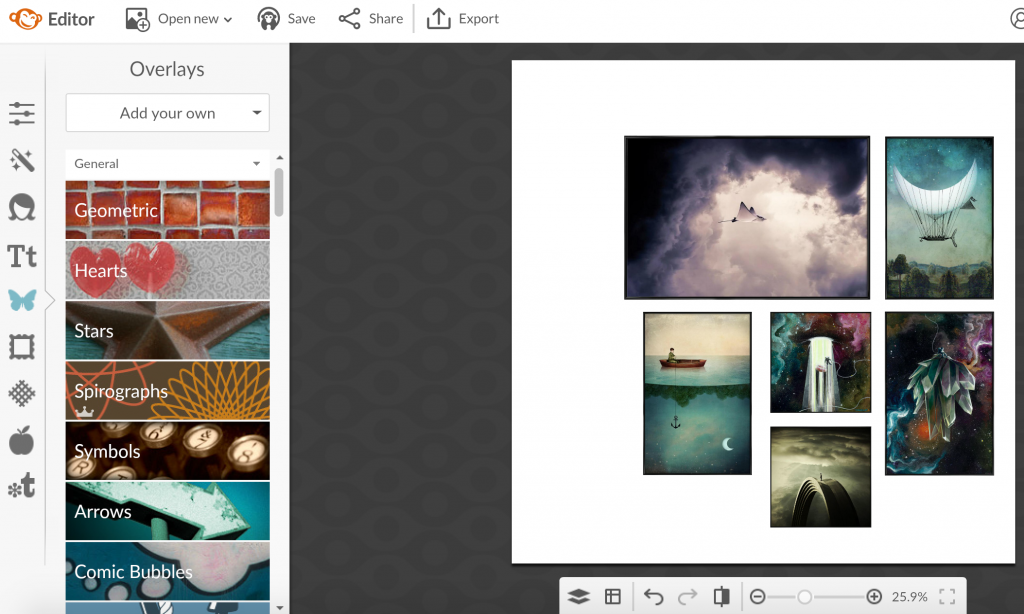Open the Touch Up face tab
This screenshot has width=1024, height=614.
pos(22,208)
